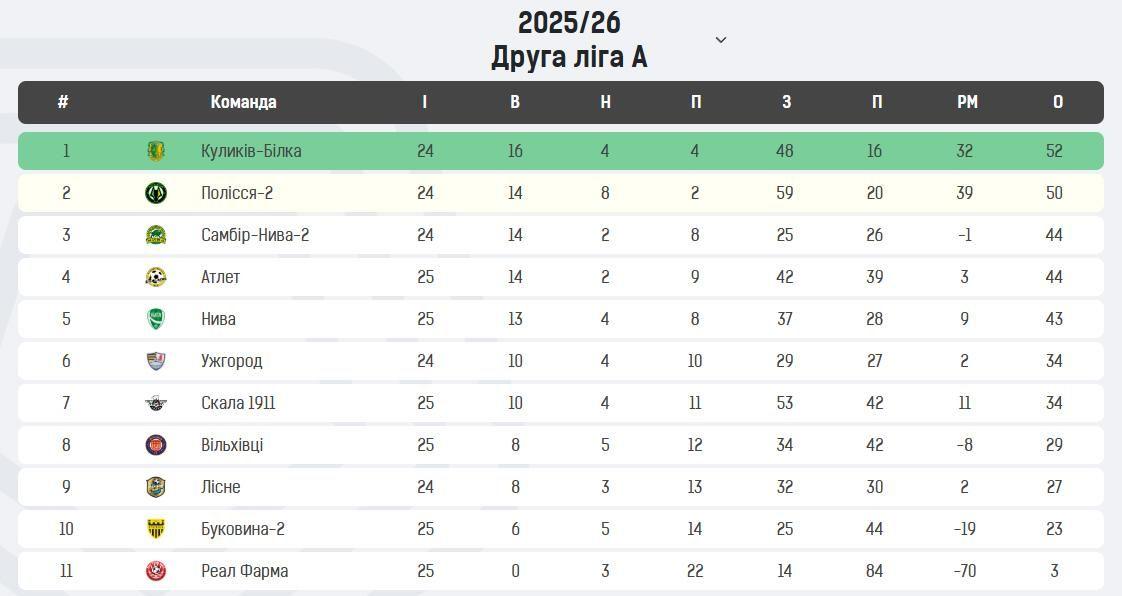Viewport: 1122px width, 596px height.
Task: Click the Атлет club logo
Action: click(x=156, y=277)
